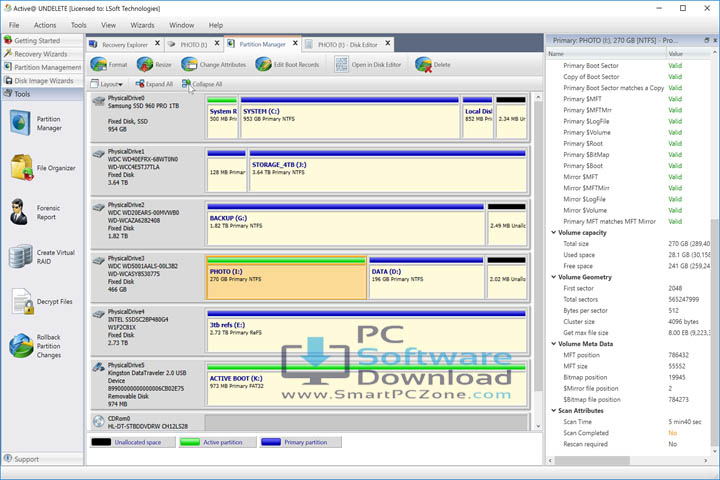The width and height of the screenshot is (720, 480).
Task: Collapse the Volume Meta Data group
Action: click(554, 344)
